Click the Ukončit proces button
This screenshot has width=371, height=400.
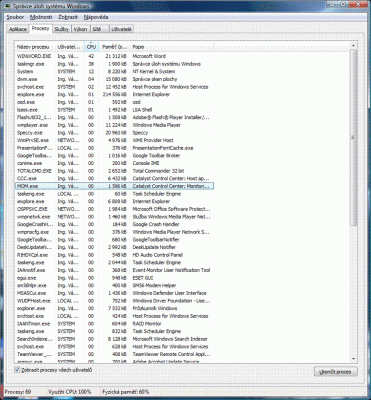click(x=336, y=372)
